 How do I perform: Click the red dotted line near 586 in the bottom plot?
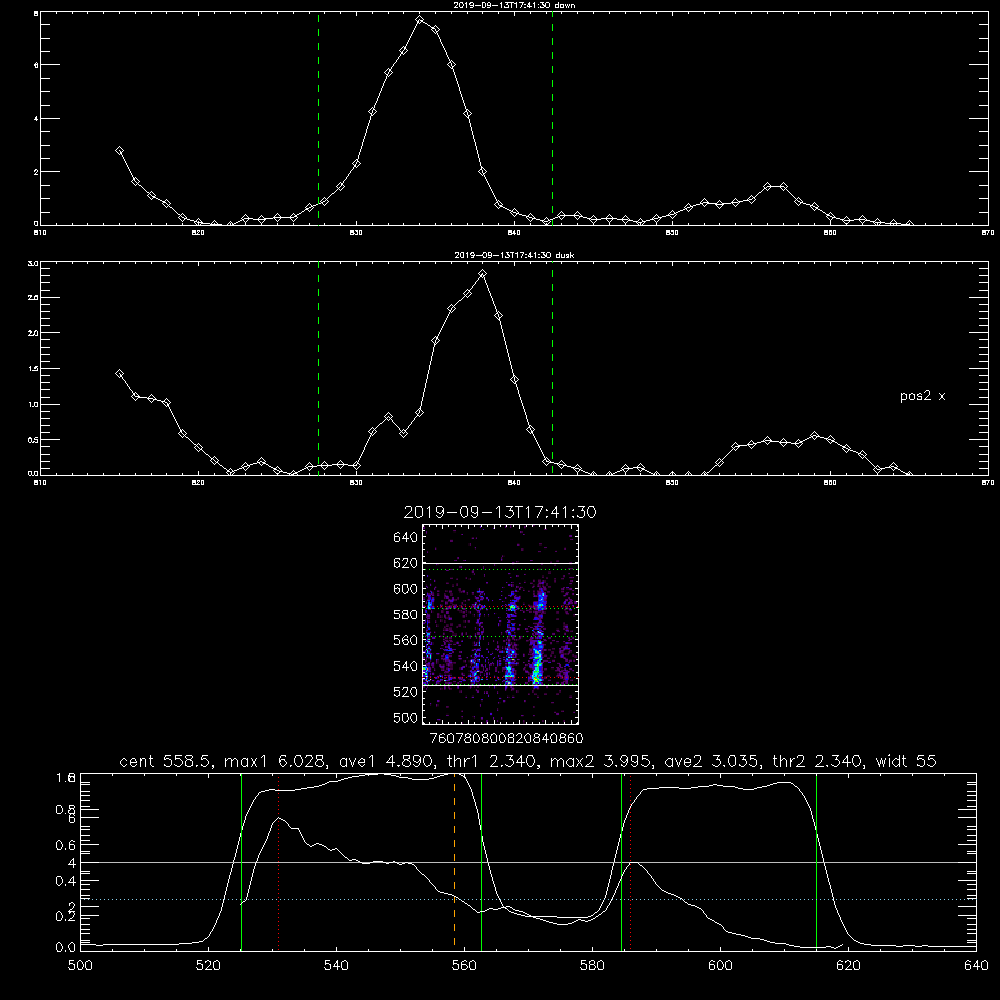(631, 860)
